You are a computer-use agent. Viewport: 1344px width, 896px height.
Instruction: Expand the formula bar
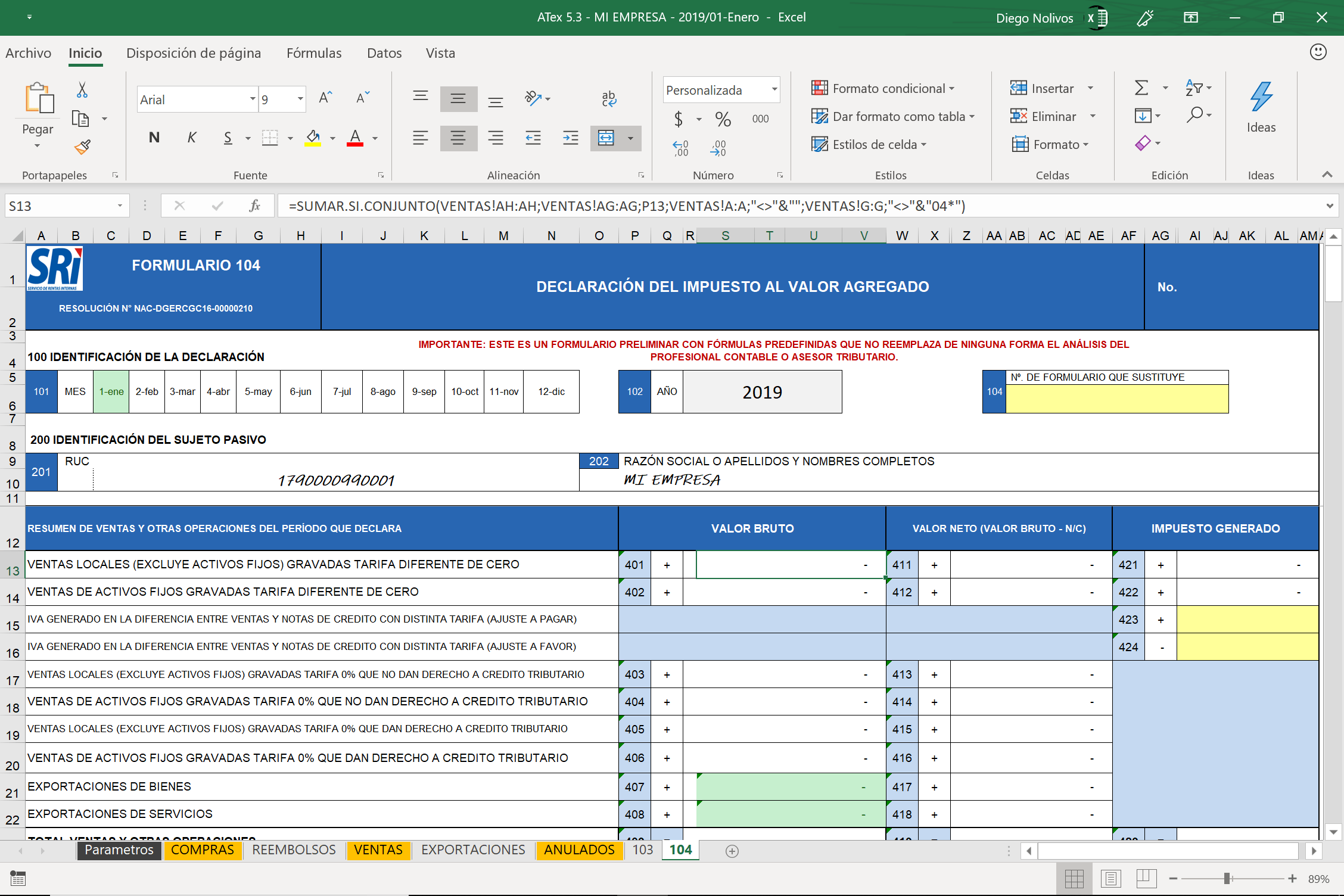tap(1330, 206)
